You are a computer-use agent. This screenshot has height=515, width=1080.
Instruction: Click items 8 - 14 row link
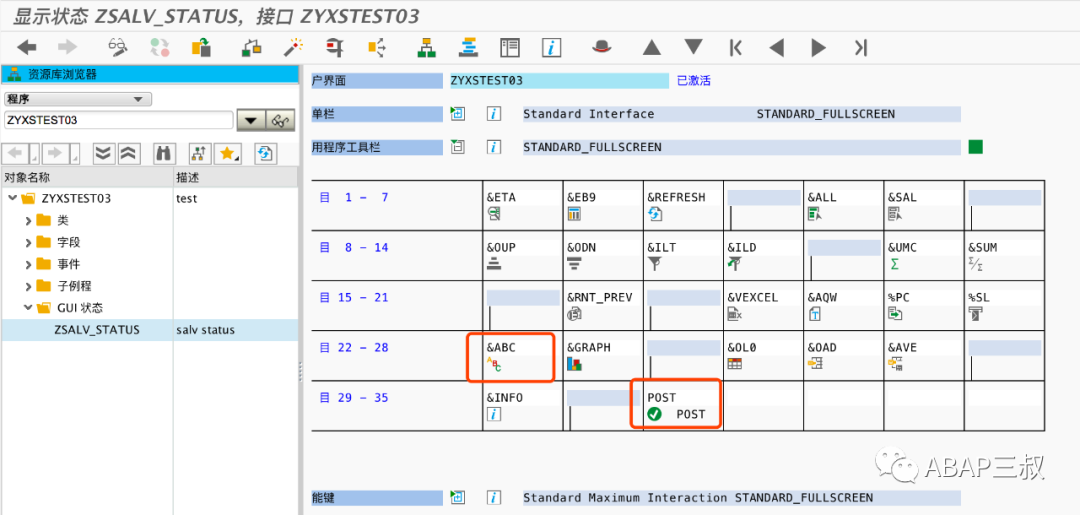pos(355,247)
